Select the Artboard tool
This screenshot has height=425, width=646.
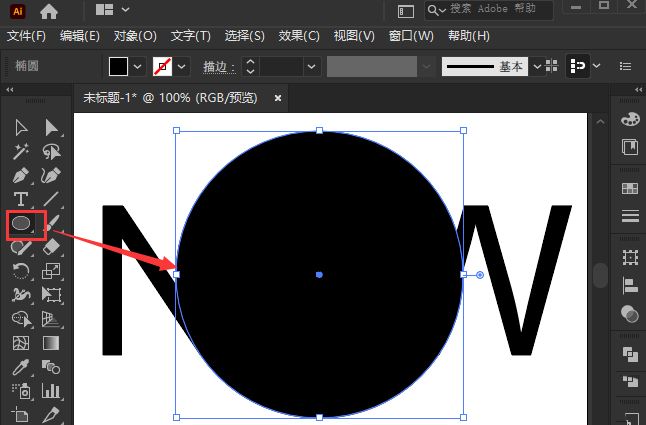point(21,414)
